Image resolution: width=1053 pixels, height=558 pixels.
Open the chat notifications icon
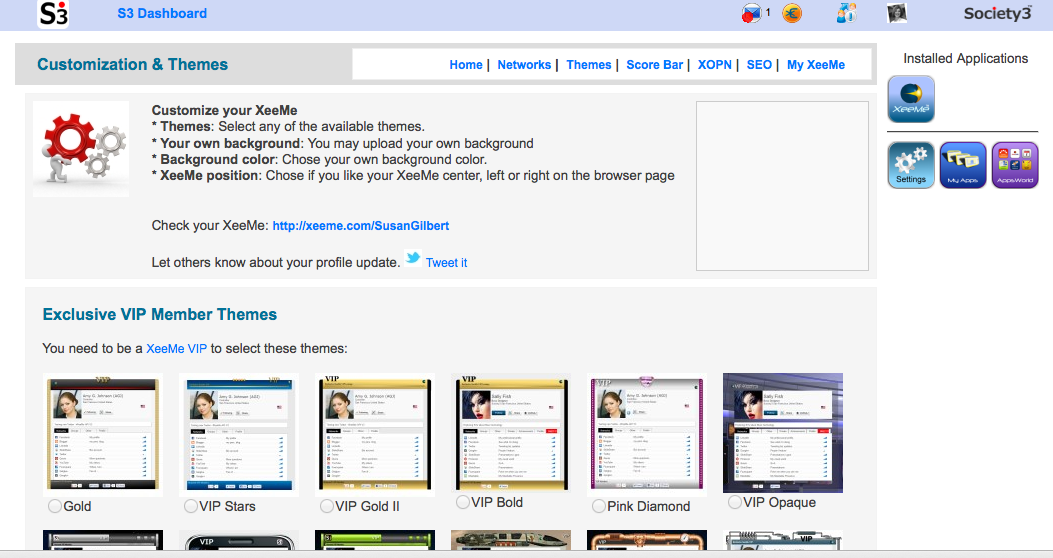(751, 13)
